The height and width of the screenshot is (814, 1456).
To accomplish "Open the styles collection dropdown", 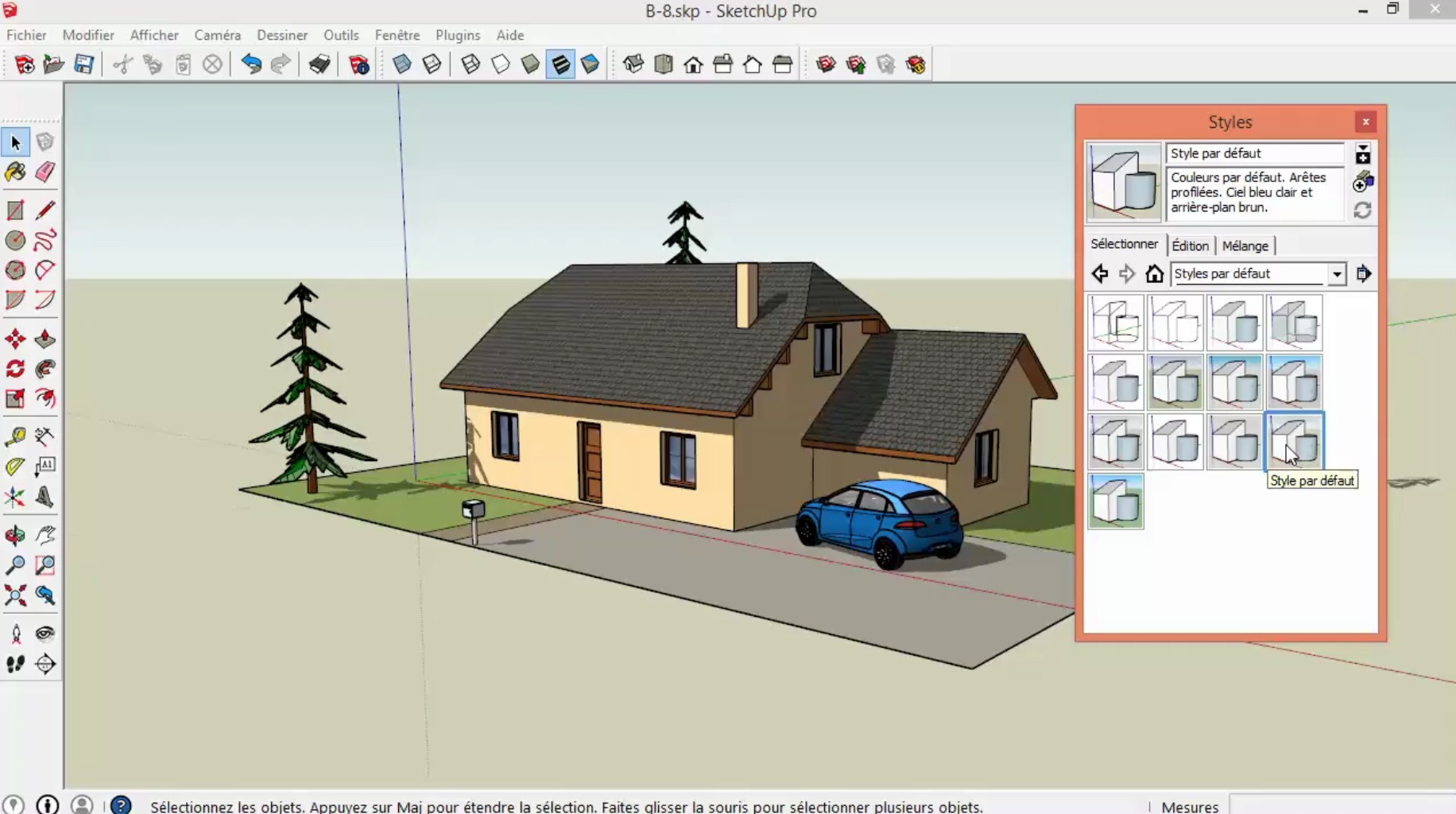I will pyautogui.click(x=1338, y=273).
